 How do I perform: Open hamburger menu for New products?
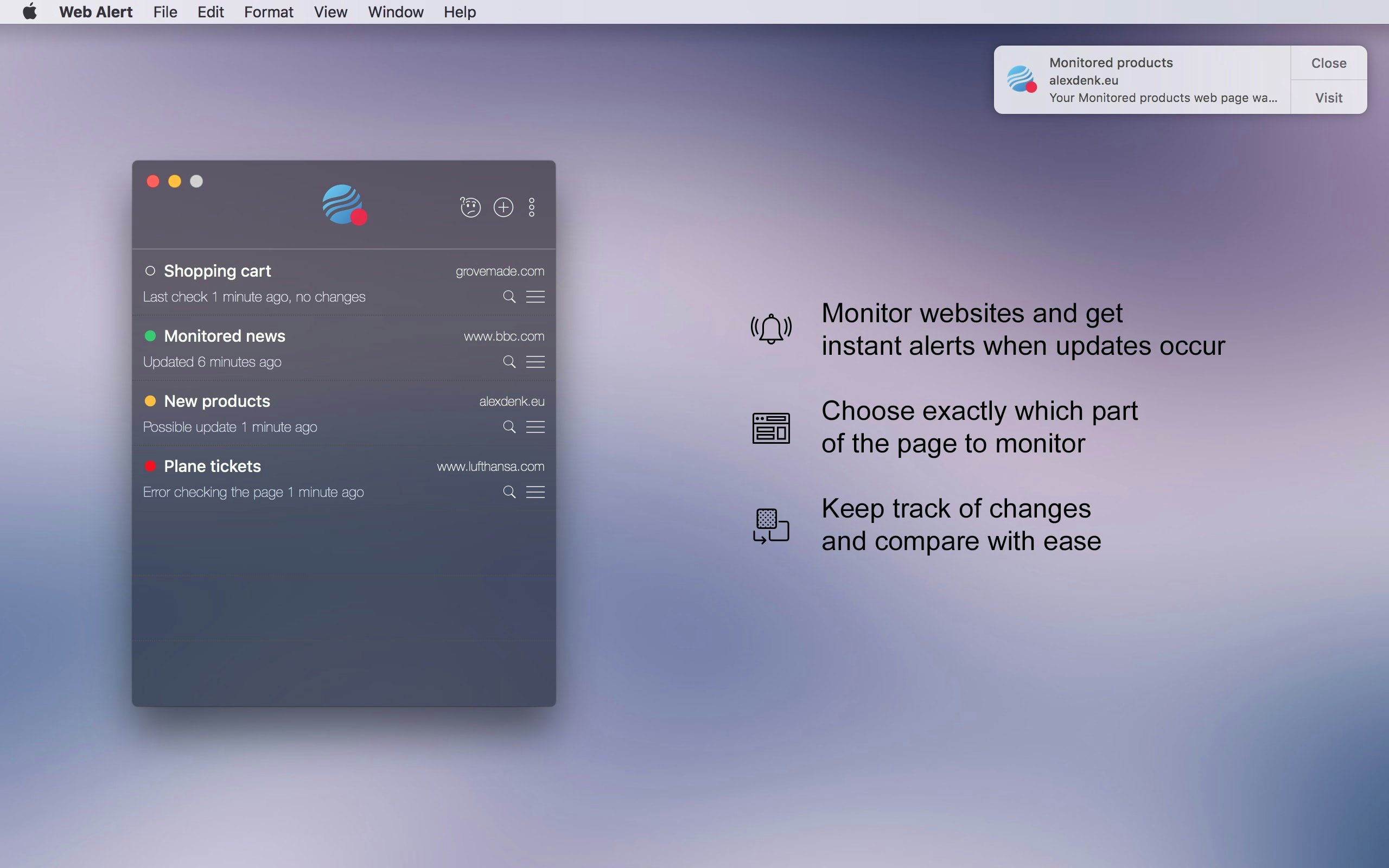536,426
